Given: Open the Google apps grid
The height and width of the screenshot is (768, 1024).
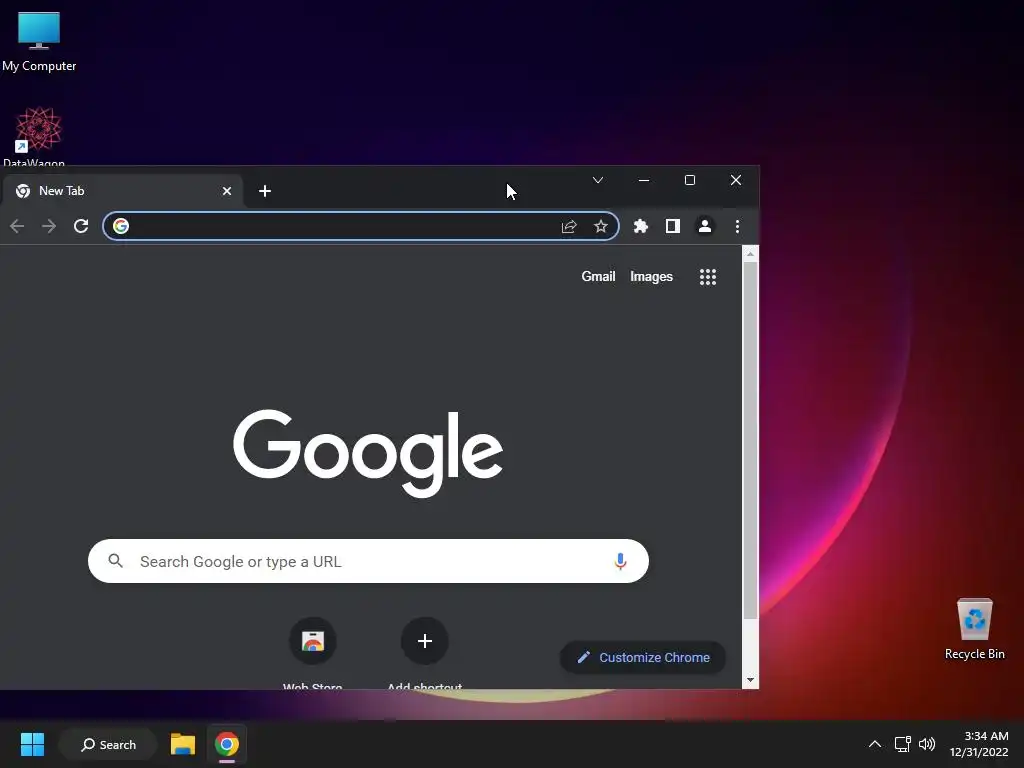Looking at the screenshot, I should pyautogui.click(x=708, y=277).
